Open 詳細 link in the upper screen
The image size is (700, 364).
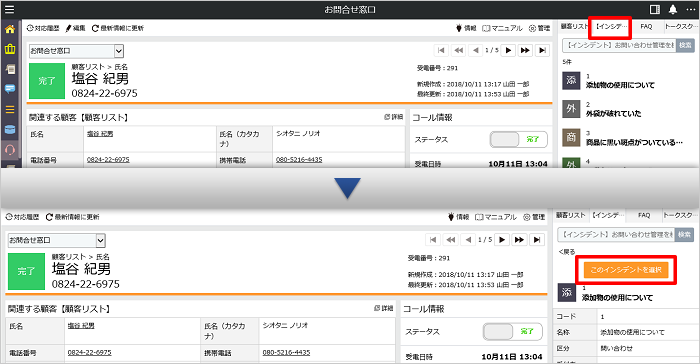pos(393,117)
